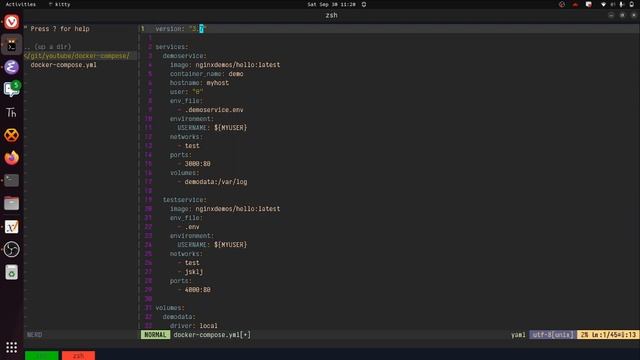Select docker-compose.yml in the file tree

64,65
